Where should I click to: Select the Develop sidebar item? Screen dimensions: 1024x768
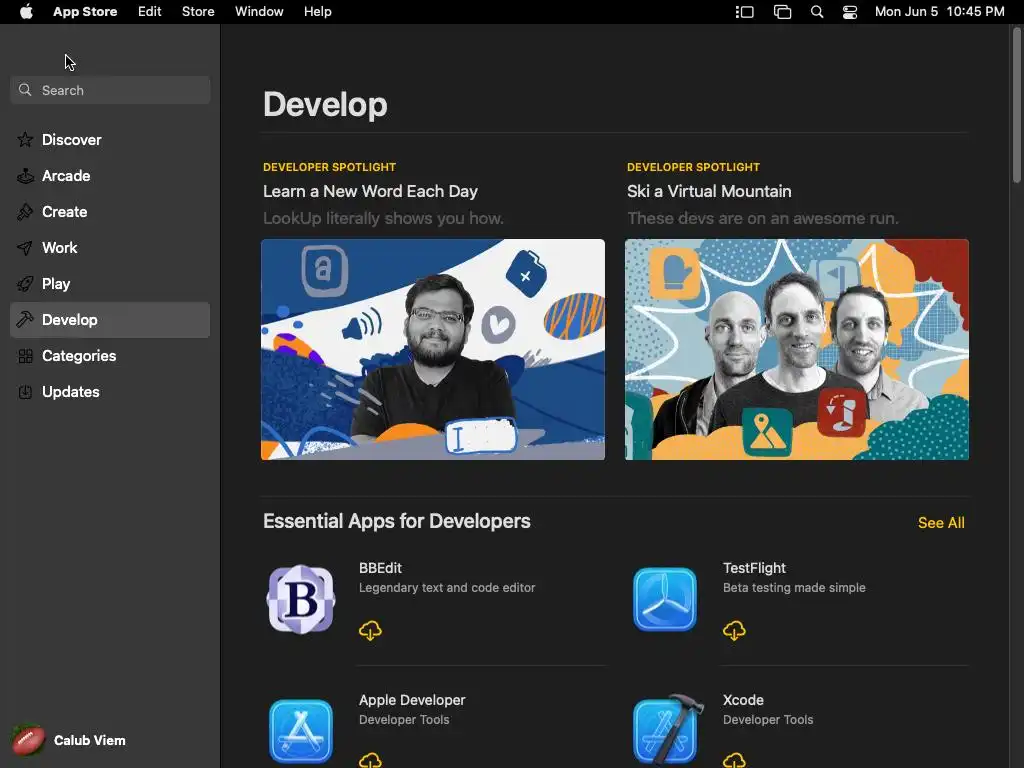[x=110, y=319]
